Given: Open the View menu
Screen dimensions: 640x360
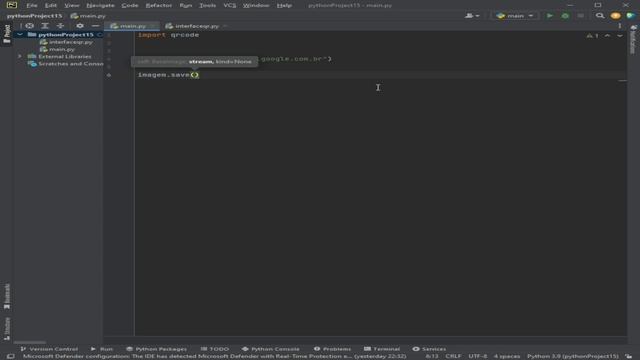Looking at the screenshot, I should point(72,5).
